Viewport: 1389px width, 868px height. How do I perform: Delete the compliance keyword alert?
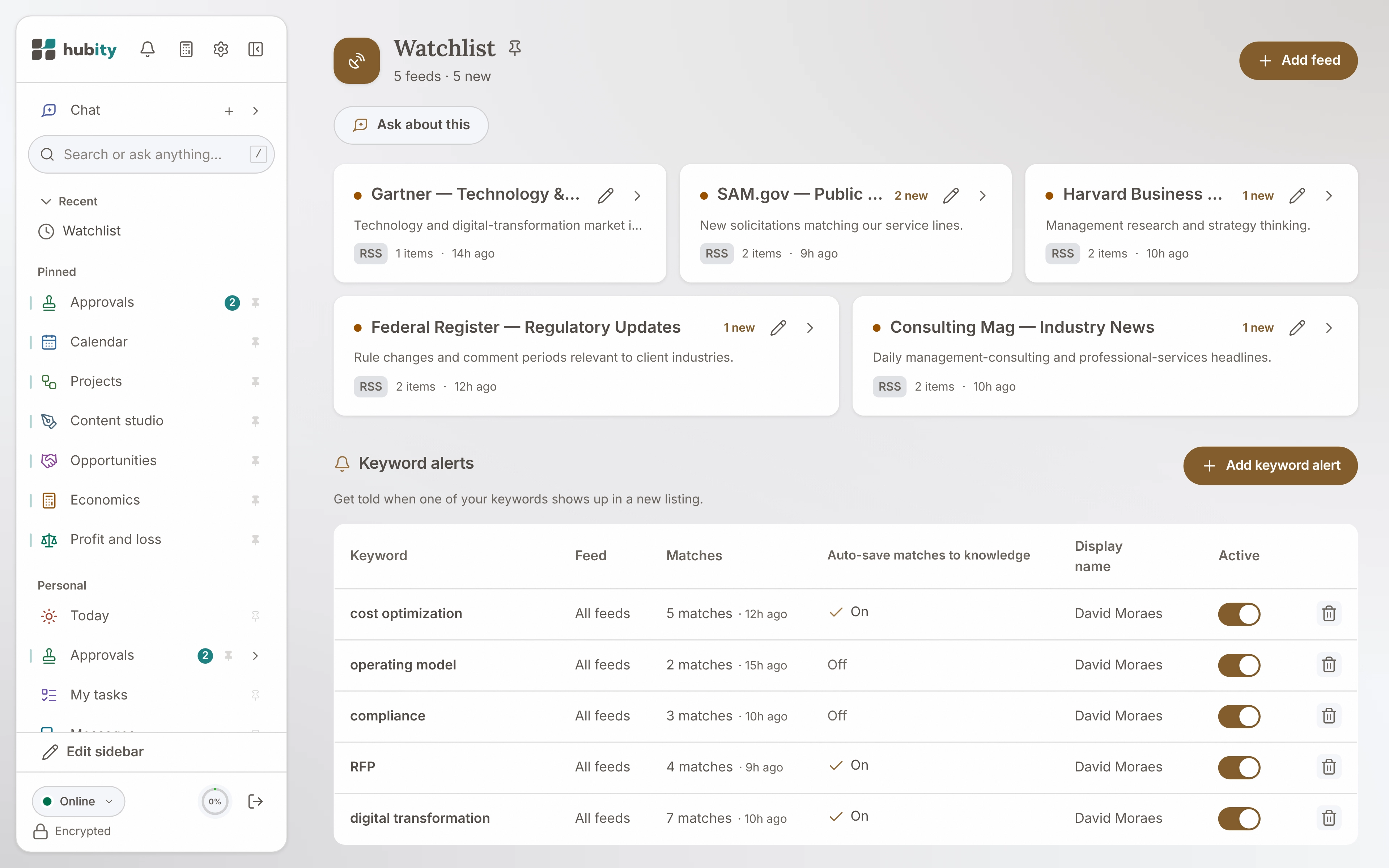point(1329,716)
